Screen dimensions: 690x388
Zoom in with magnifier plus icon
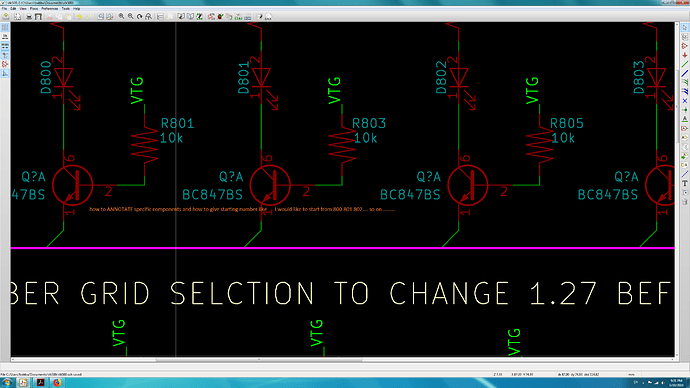tap(121, 17)
